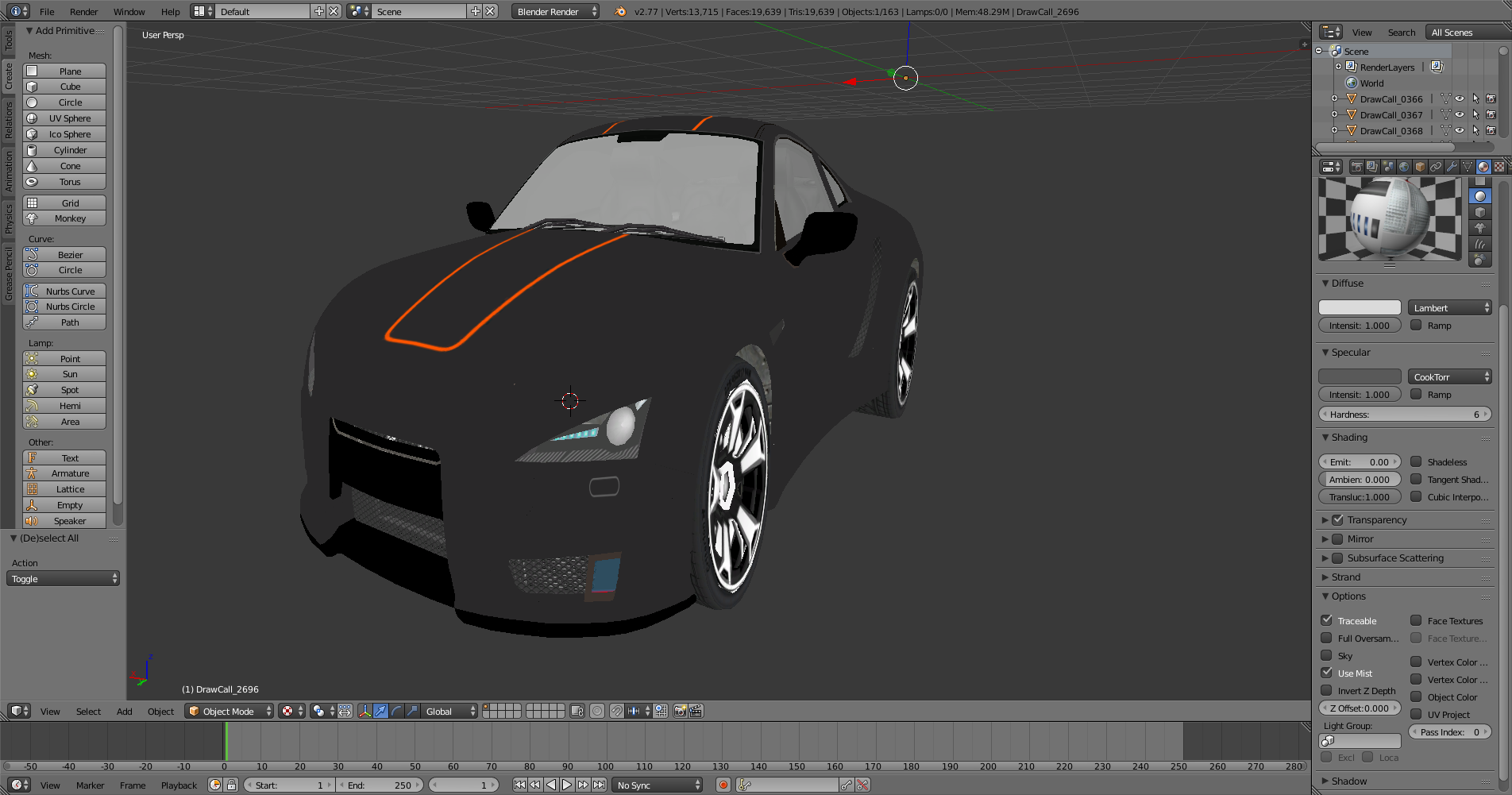Screen dimensions: 1512x795
Task: Open the CookTorr specular shader dropdown
Action: (x=1450, y=376)
